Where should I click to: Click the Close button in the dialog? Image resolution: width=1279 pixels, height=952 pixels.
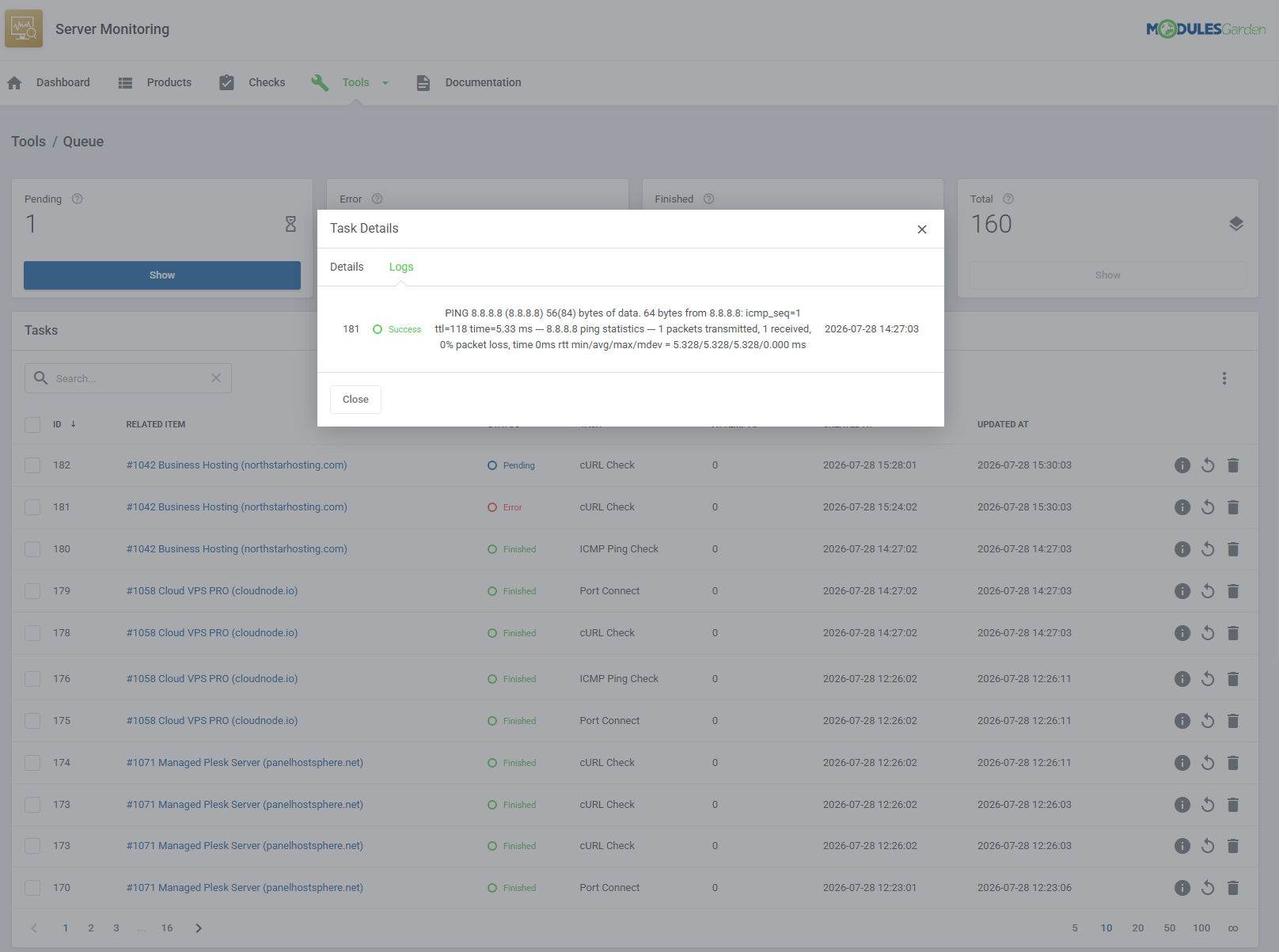pyautogui.click(x=355, y=400)
